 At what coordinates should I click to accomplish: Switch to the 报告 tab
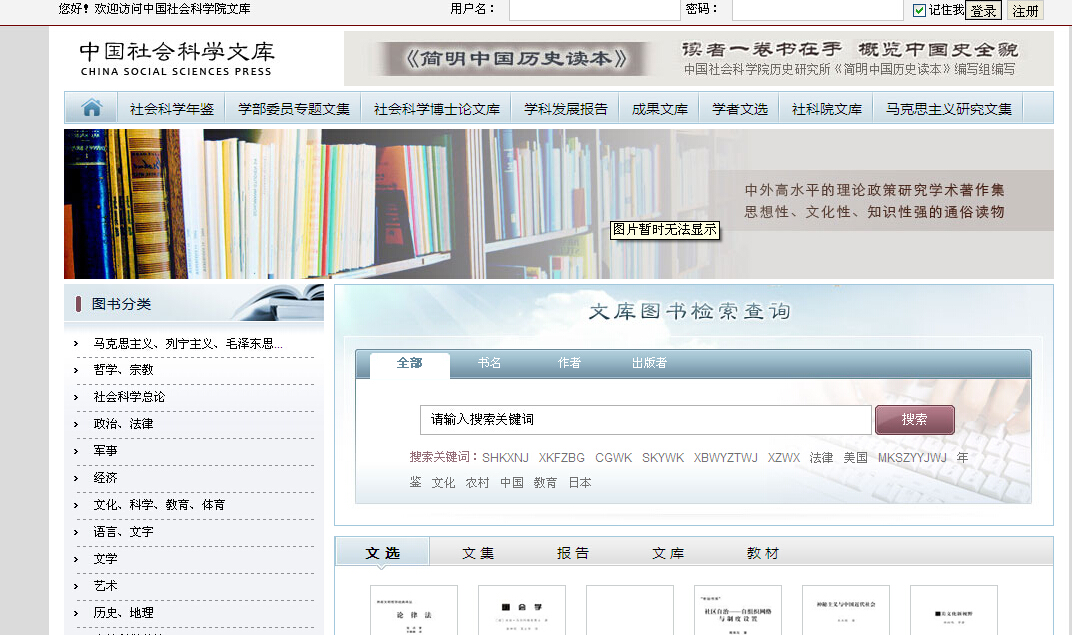[x=573, y=553]
